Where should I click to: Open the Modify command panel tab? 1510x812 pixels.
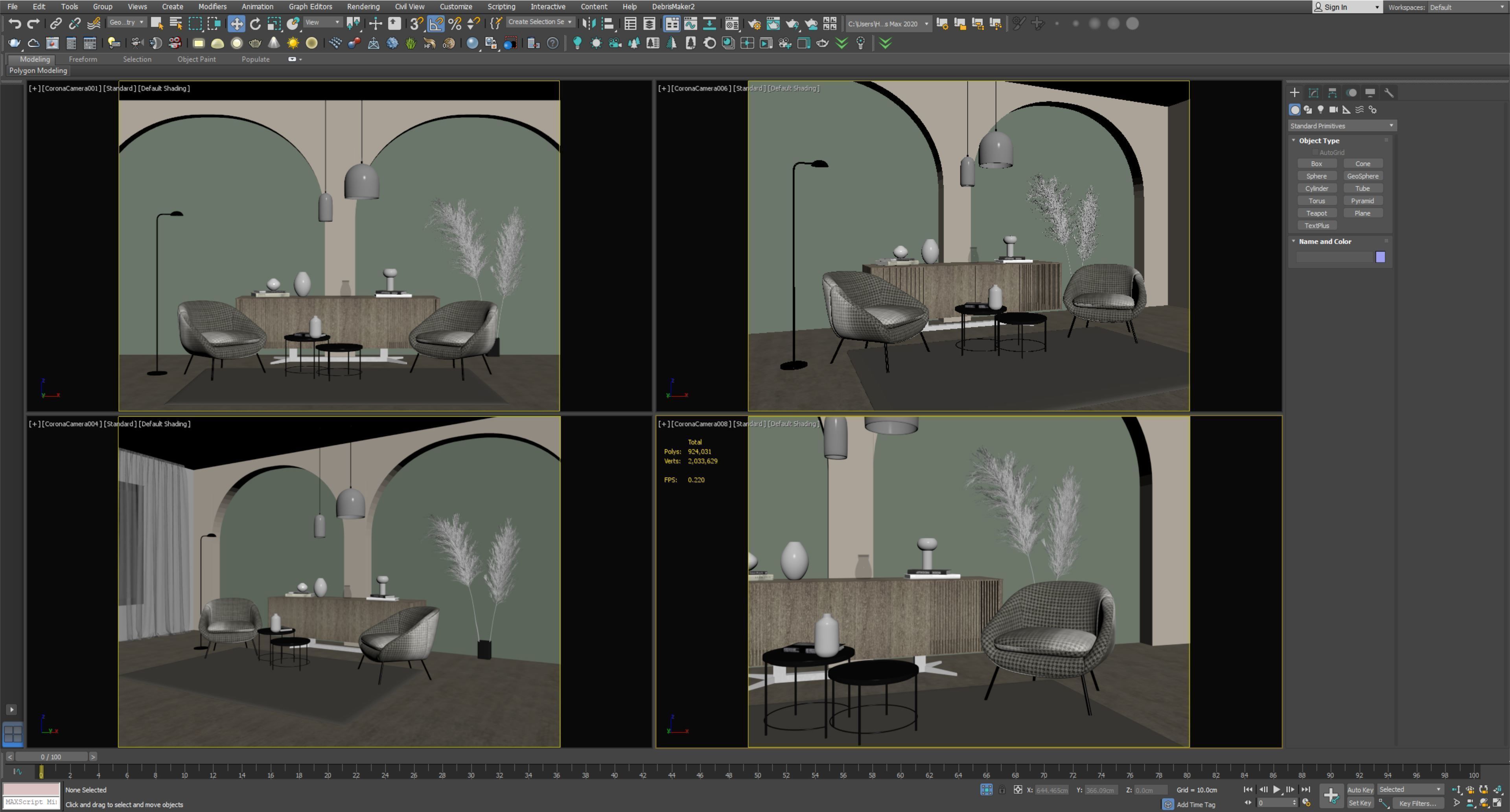[x=1314, y=93]
